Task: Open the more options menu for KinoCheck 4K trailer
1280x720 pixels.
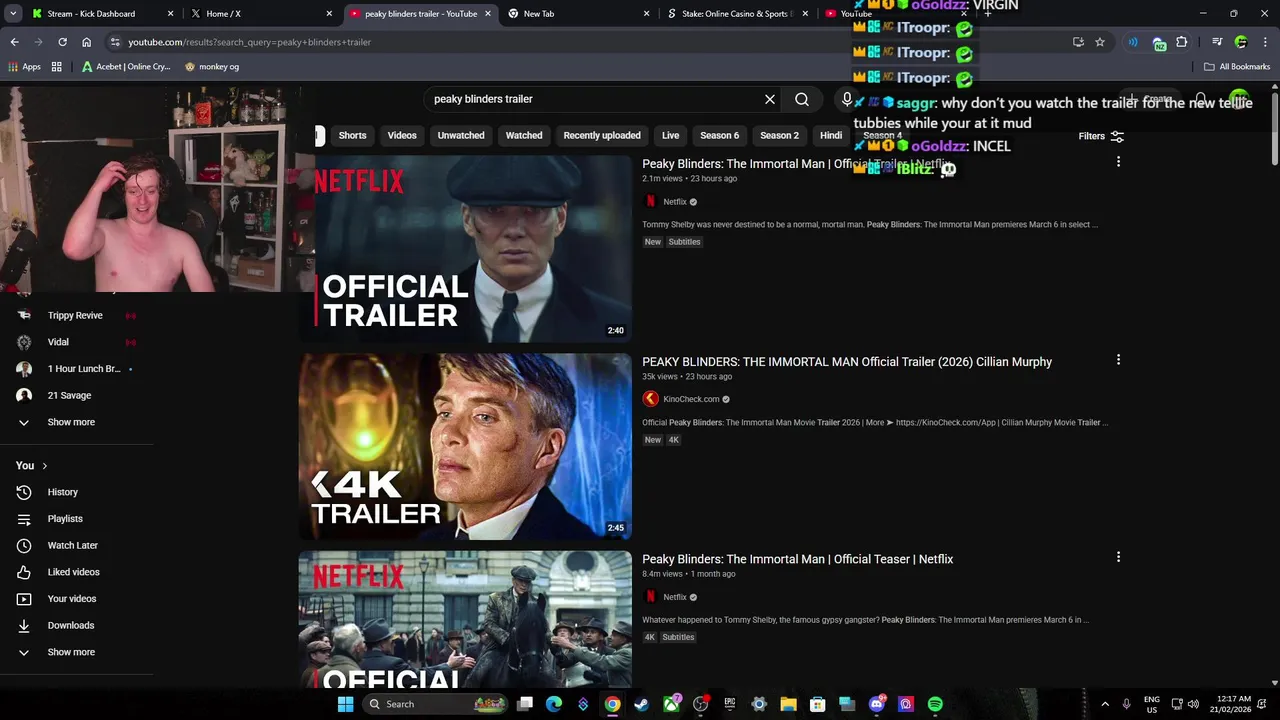Action: click(x=1118, y=360)
